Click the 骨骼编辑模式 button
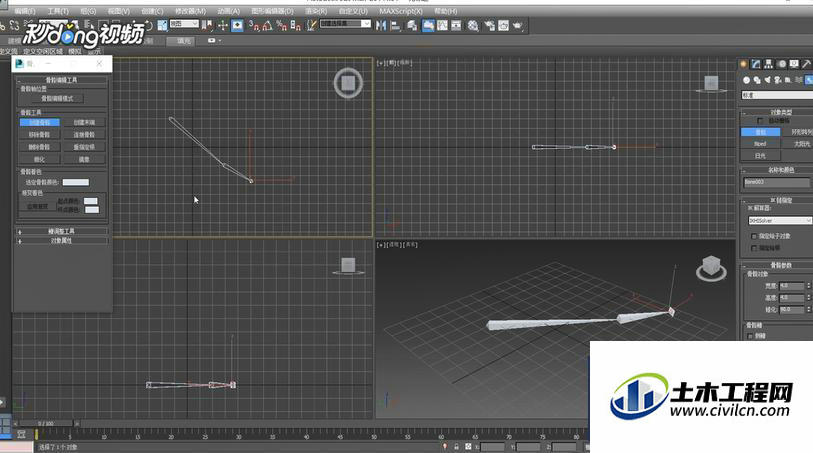813x453 pixels. pyautogui.click(x=57, y=98)
